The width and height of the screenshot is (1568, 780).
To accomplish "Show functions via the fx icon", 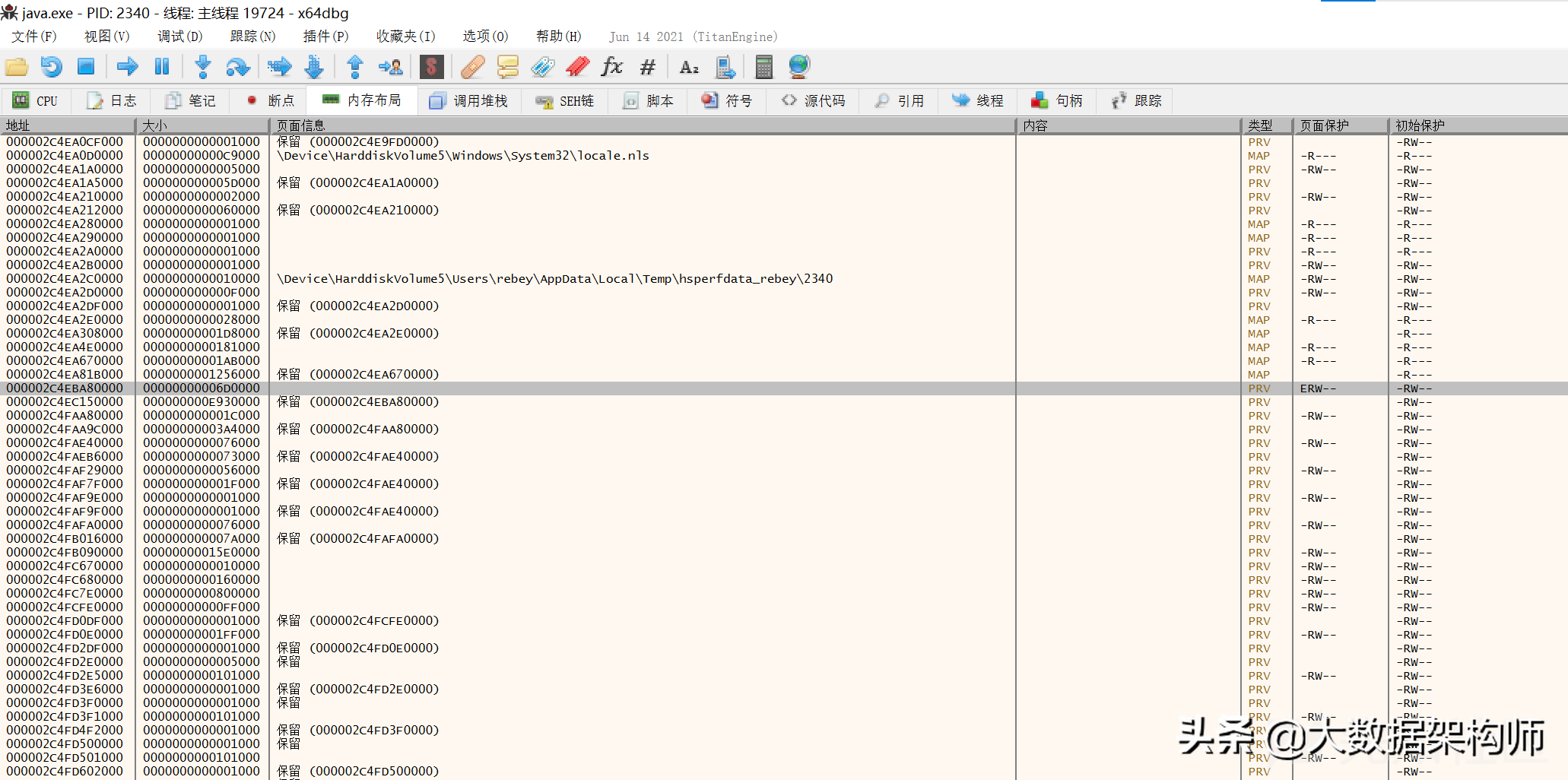I will (x=611, y=67).
